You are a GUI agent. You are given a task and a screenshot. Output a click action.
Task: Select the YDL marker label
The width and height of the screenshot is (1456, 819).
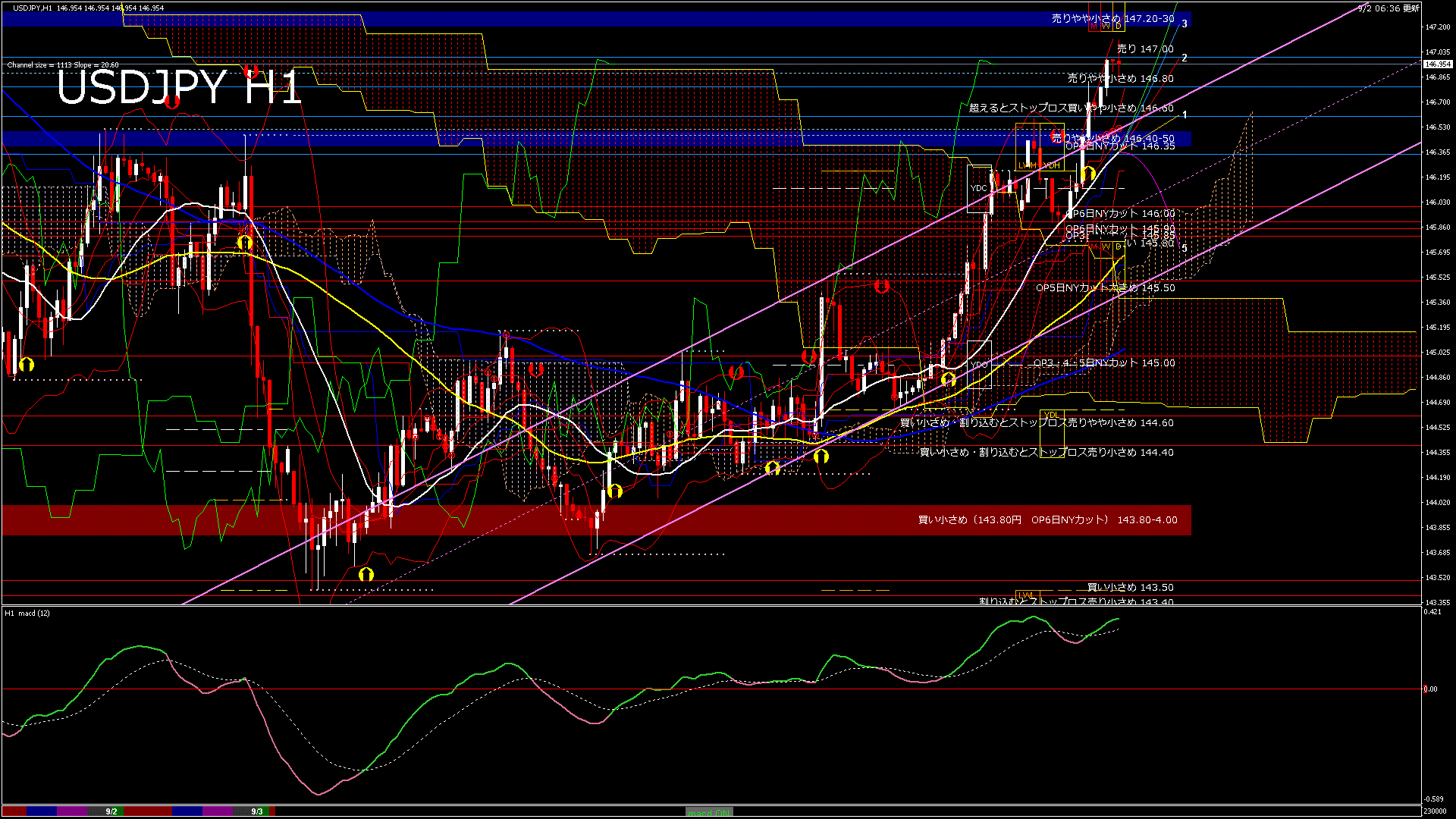[x=1051, y=415]
